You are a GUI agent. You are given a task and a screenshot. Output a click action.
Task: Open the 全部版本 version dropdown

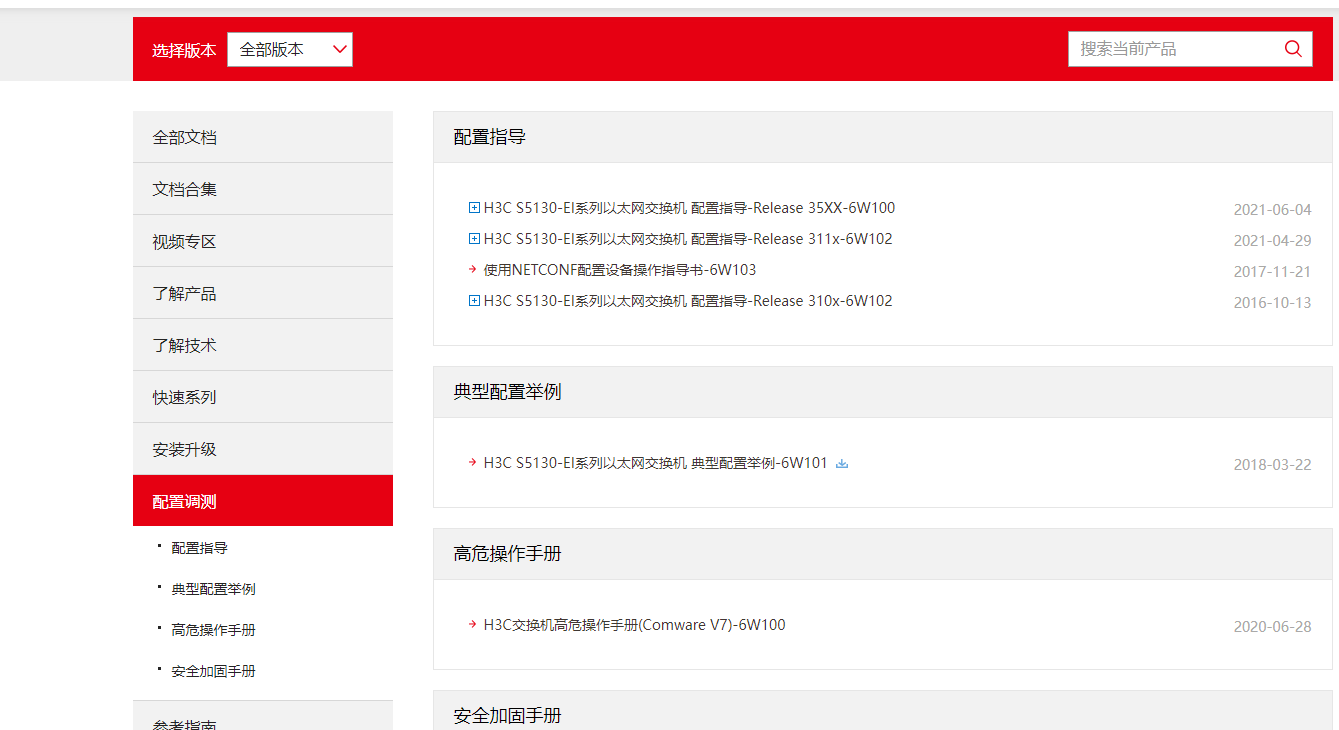pos(290,49)
